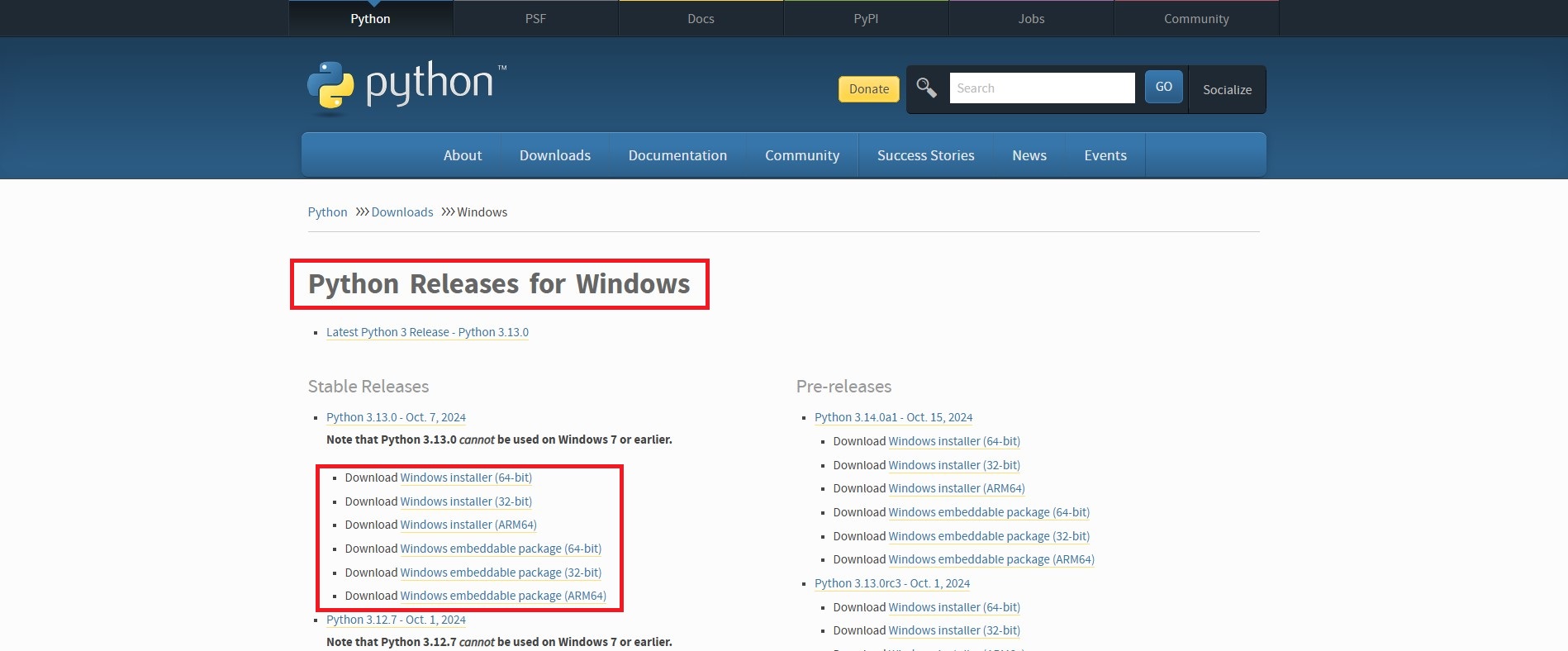The height and width of the screenshot is (651, 1568).
Task: Download 3.14.0a1 embeddable package (64-bit)
Action: (989, 512)
